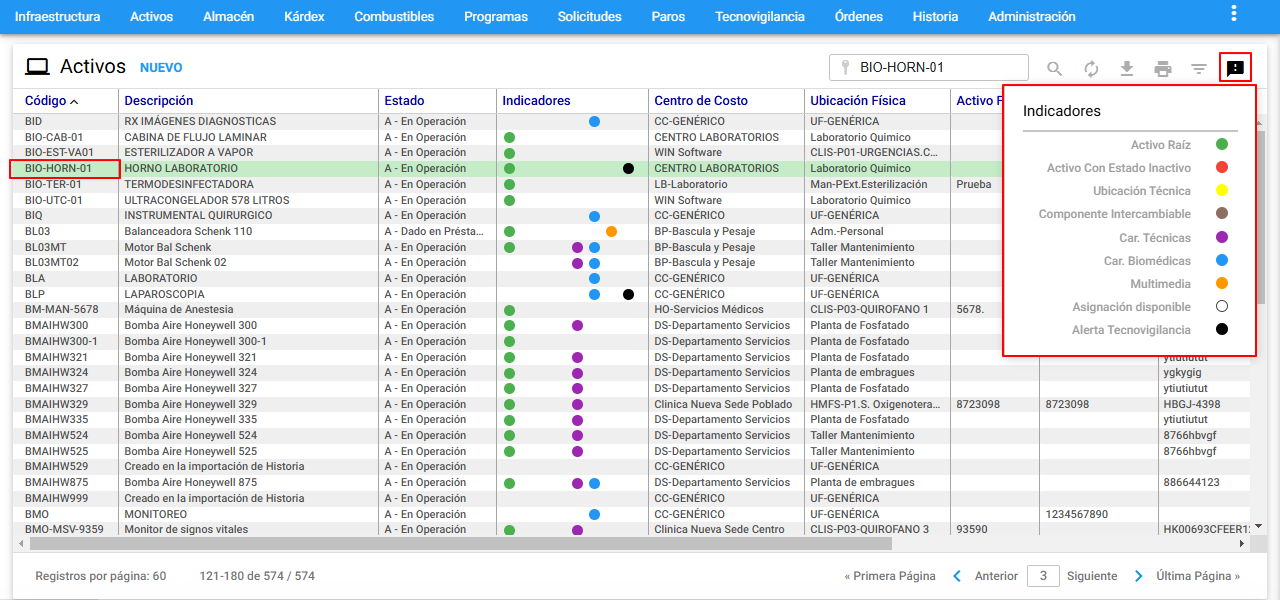Click blue dot on BID row
1280x600 pixels.
click(x=594, y=122)
